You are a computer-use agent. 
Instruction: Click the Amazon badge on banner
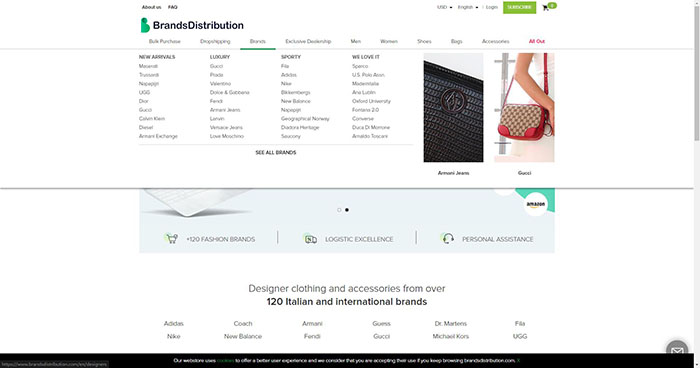click(536, 204)
